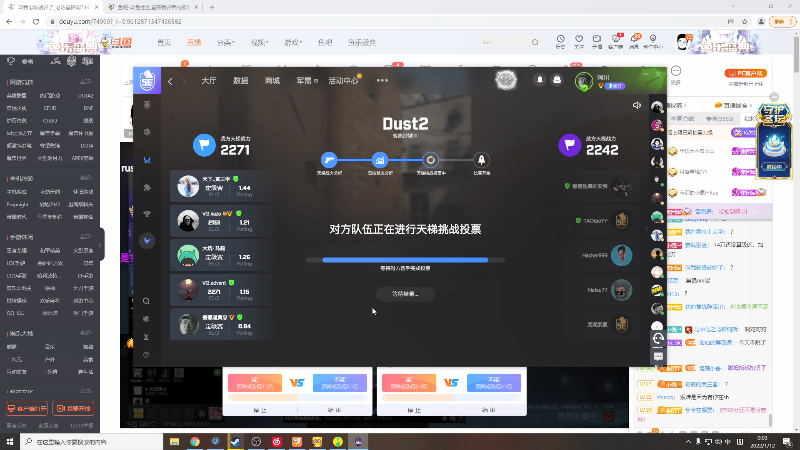This screenshot has width=800, height=450.
Task: Select Noha77 opponent avatar
Action: pos(621,290)
